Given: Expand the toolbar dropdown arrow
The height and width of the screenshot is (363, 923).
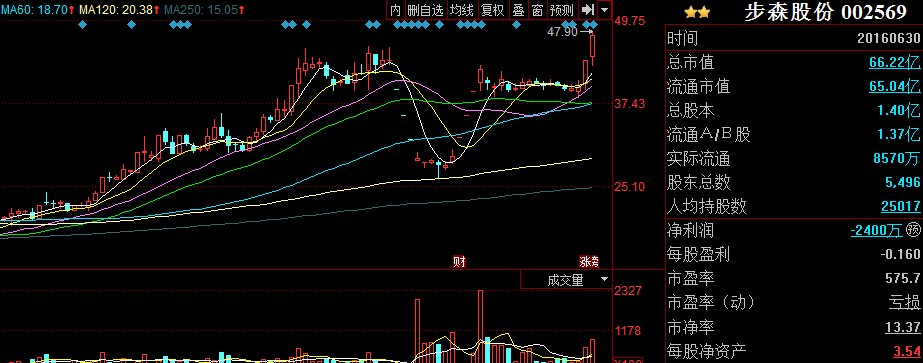Looking at the screenshot, I should click(605, 10).
